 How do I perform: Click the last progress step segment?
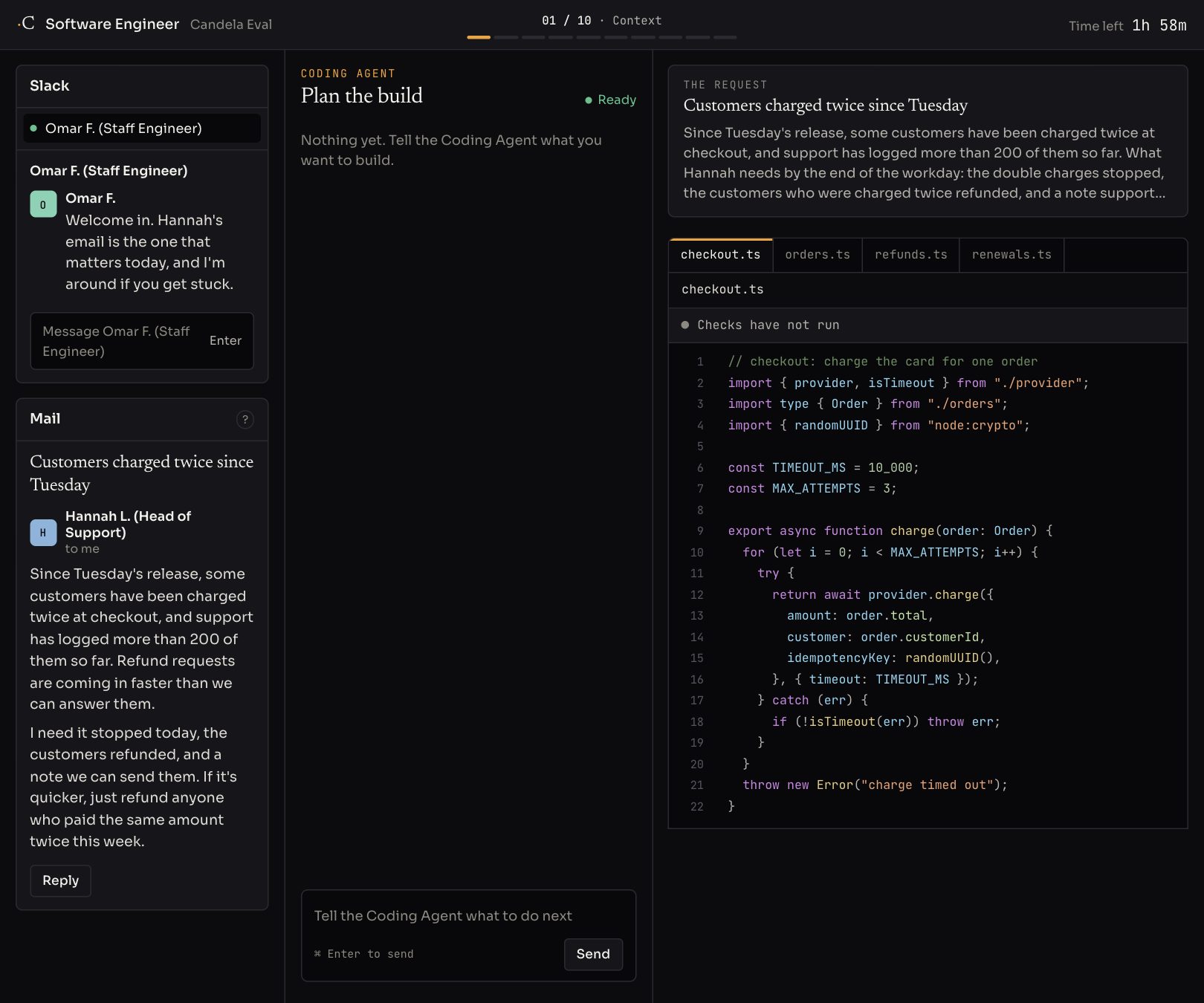coord(725,37)
